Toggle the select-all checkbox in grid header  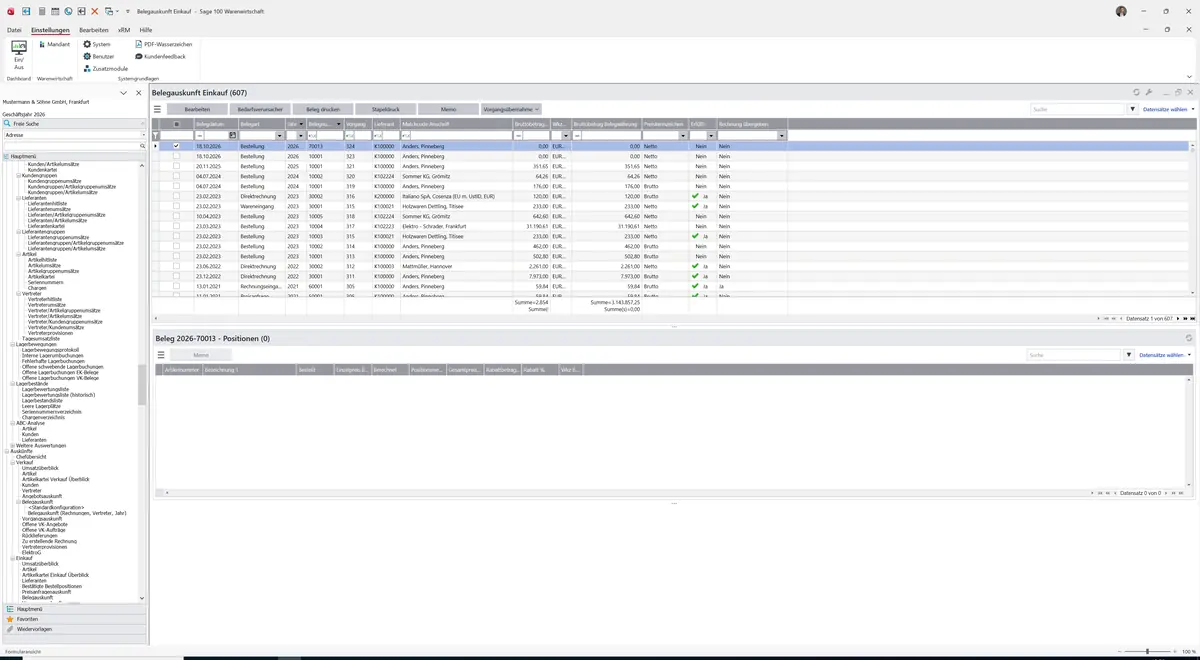point(177,124)
